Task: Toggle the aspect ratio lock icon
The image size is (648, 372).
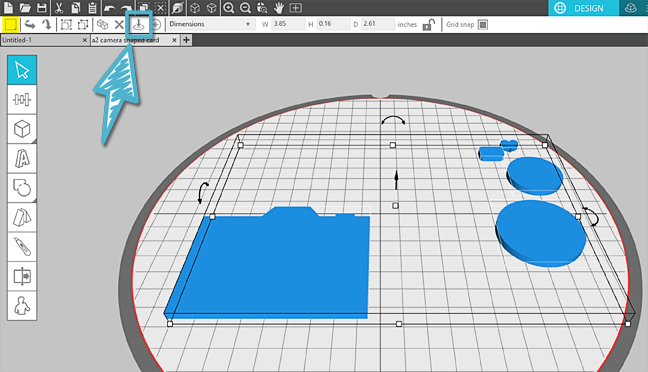Action: click(429, 24)
